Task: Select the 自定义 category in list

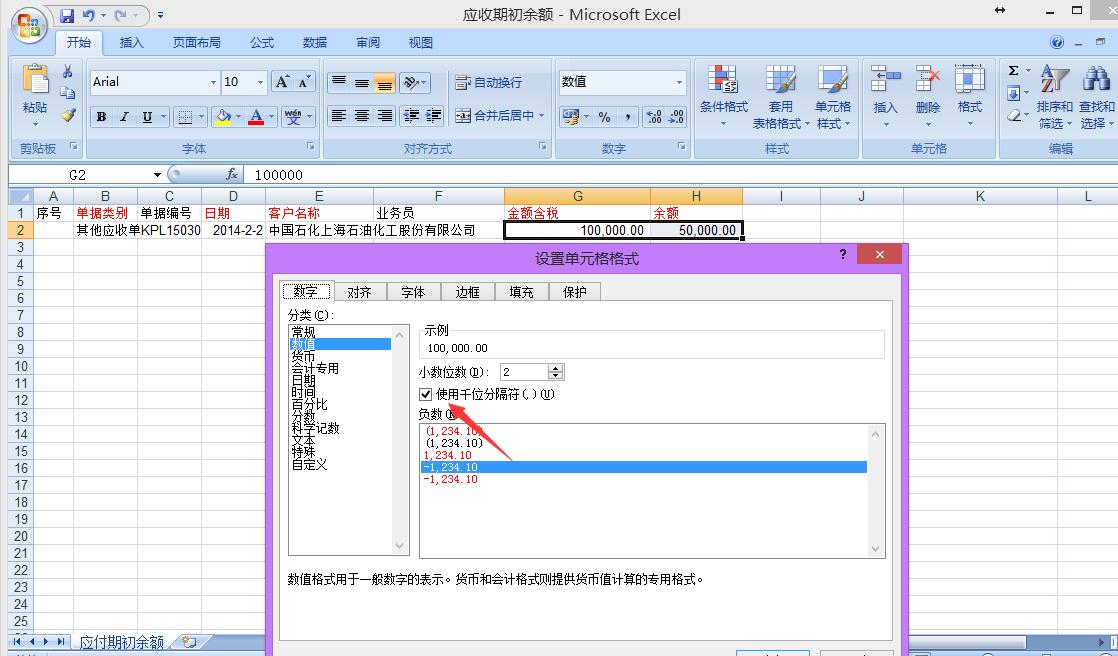Action: pyautogui.click(x=309, y=464)
